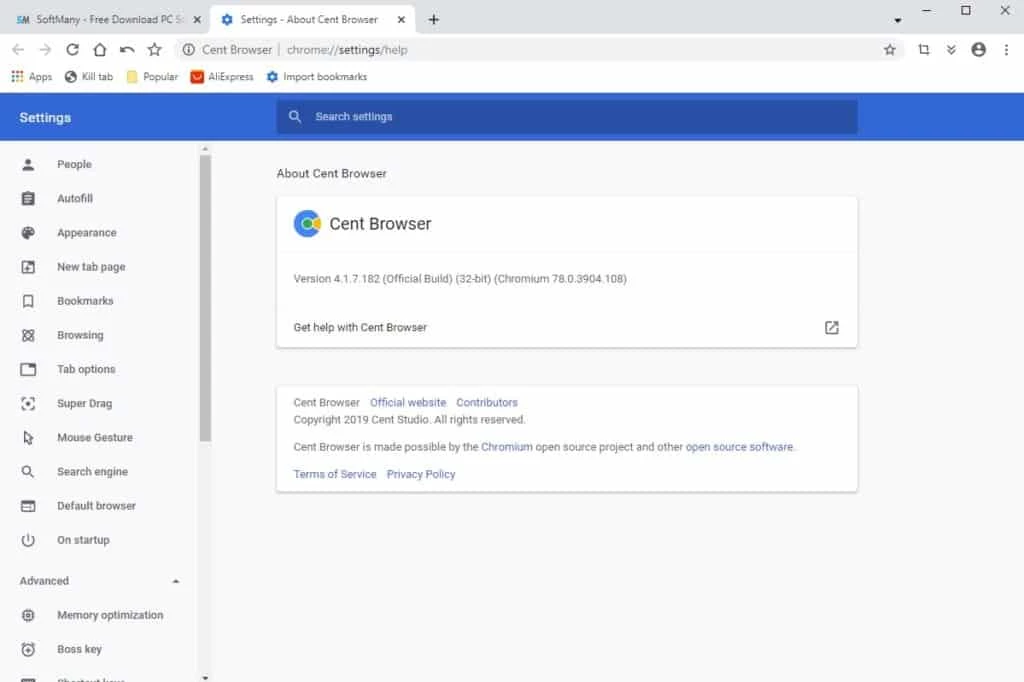Expand the hidden toolbar extensions chevron

coord(951,50)
